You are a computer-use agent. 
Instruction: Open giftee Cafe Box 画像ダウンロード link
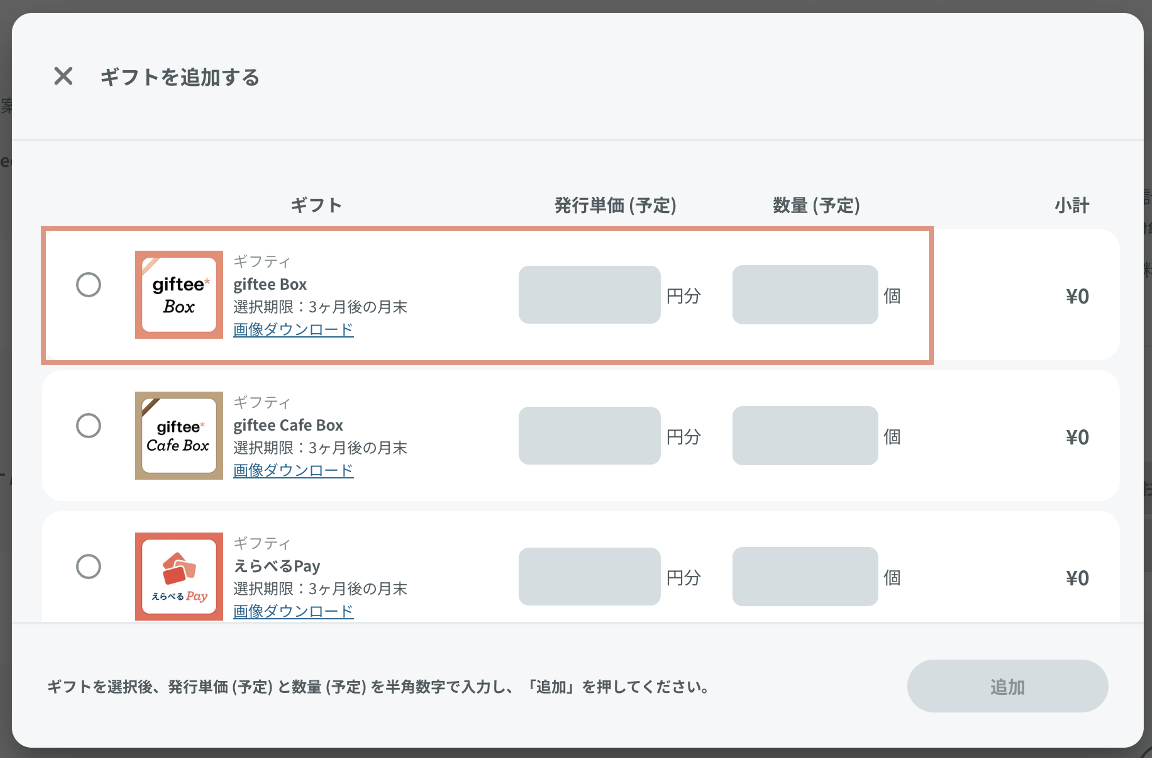point(293,470)
